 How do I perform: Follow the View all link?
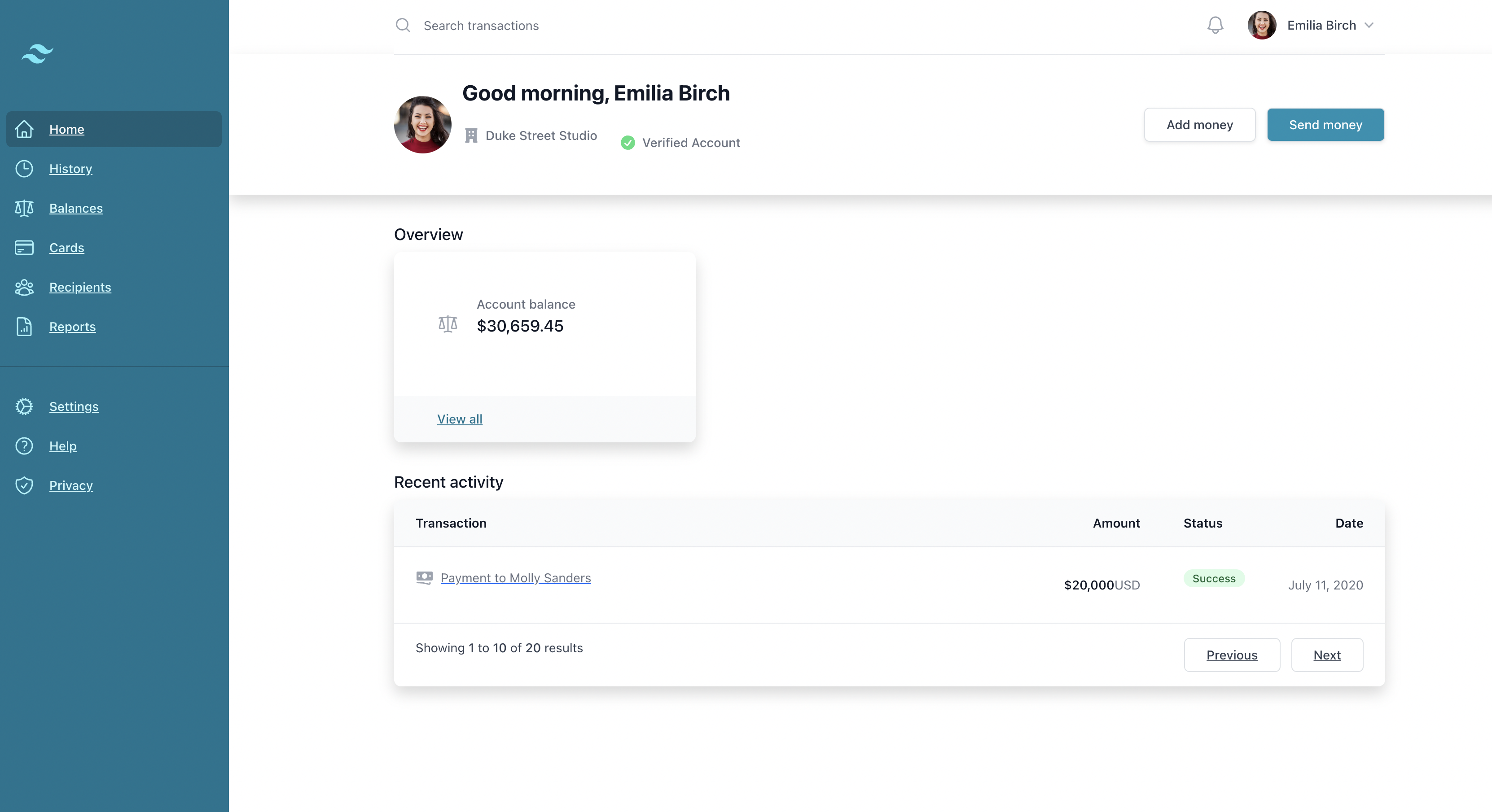tap(459, 419)
